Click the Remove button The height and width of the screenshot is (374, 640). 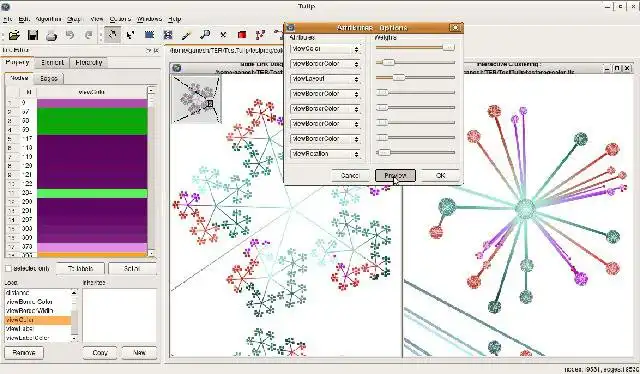[24, 353]
